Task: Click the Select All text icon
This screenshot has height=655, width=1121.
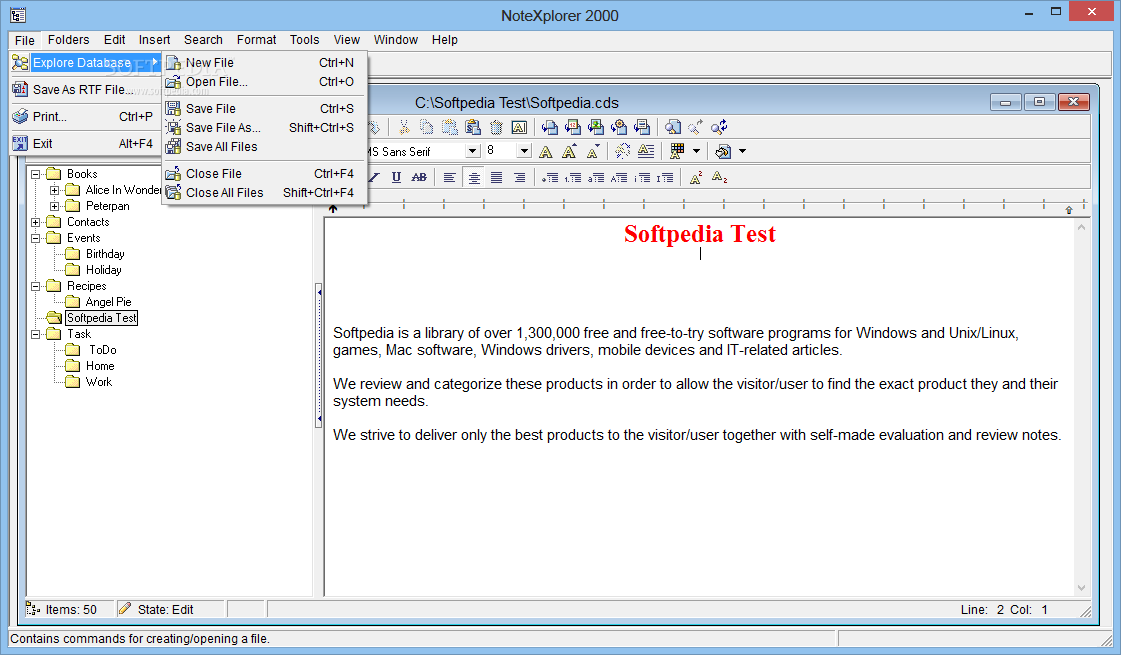Action: pyautogui.click(x=519, y=127)
